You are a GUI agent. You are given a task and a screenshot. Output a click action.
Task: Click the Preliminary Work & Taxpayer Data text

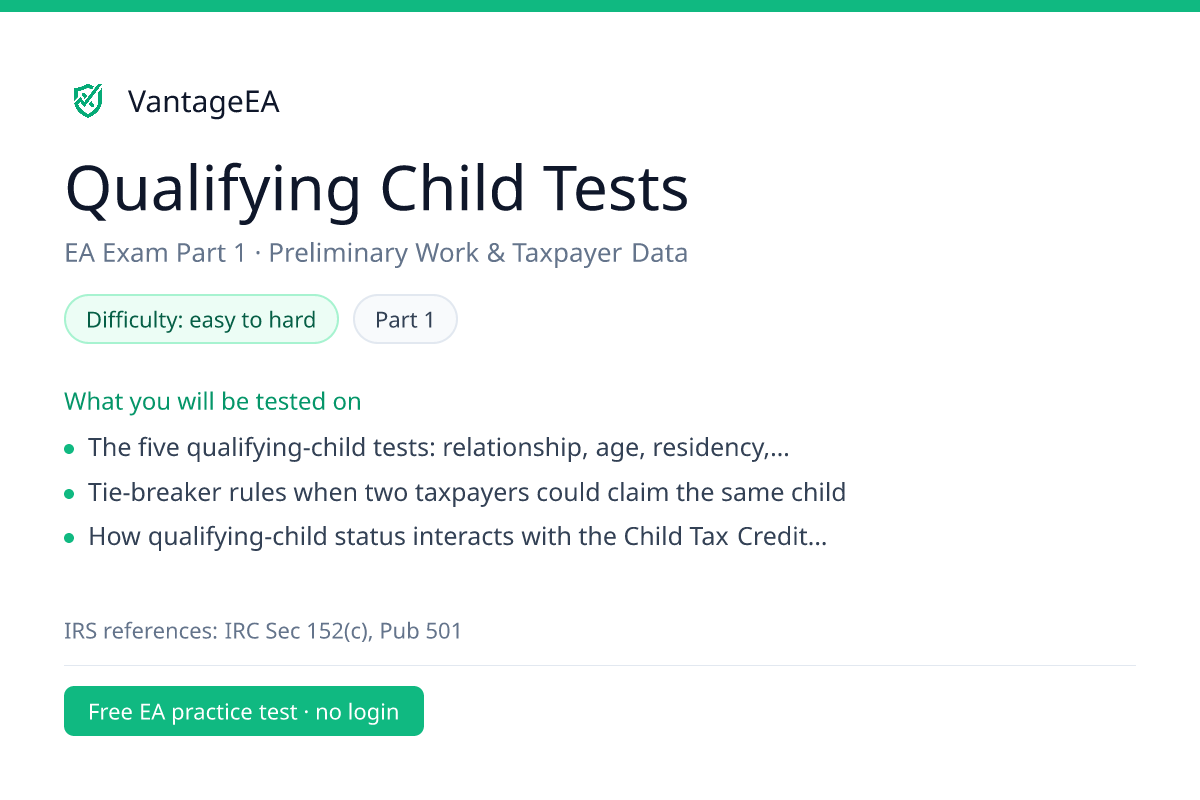tap(478, 253)
